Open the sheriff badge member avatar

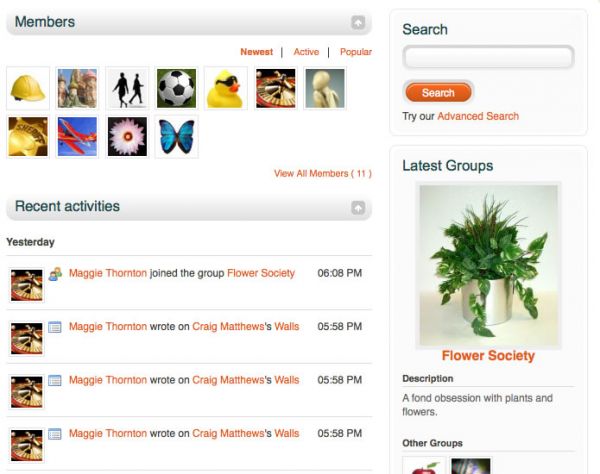pos(28,137)
